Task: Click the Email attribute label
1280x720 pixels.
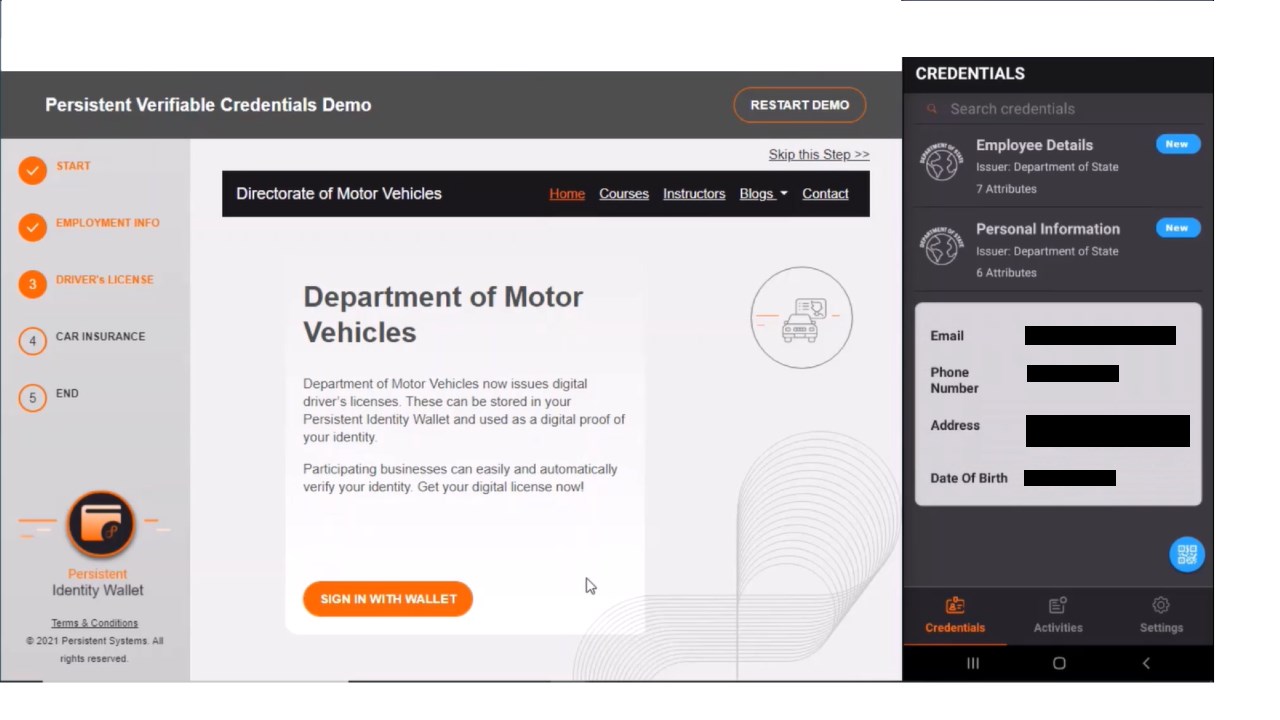Action: tap(947, 336)
